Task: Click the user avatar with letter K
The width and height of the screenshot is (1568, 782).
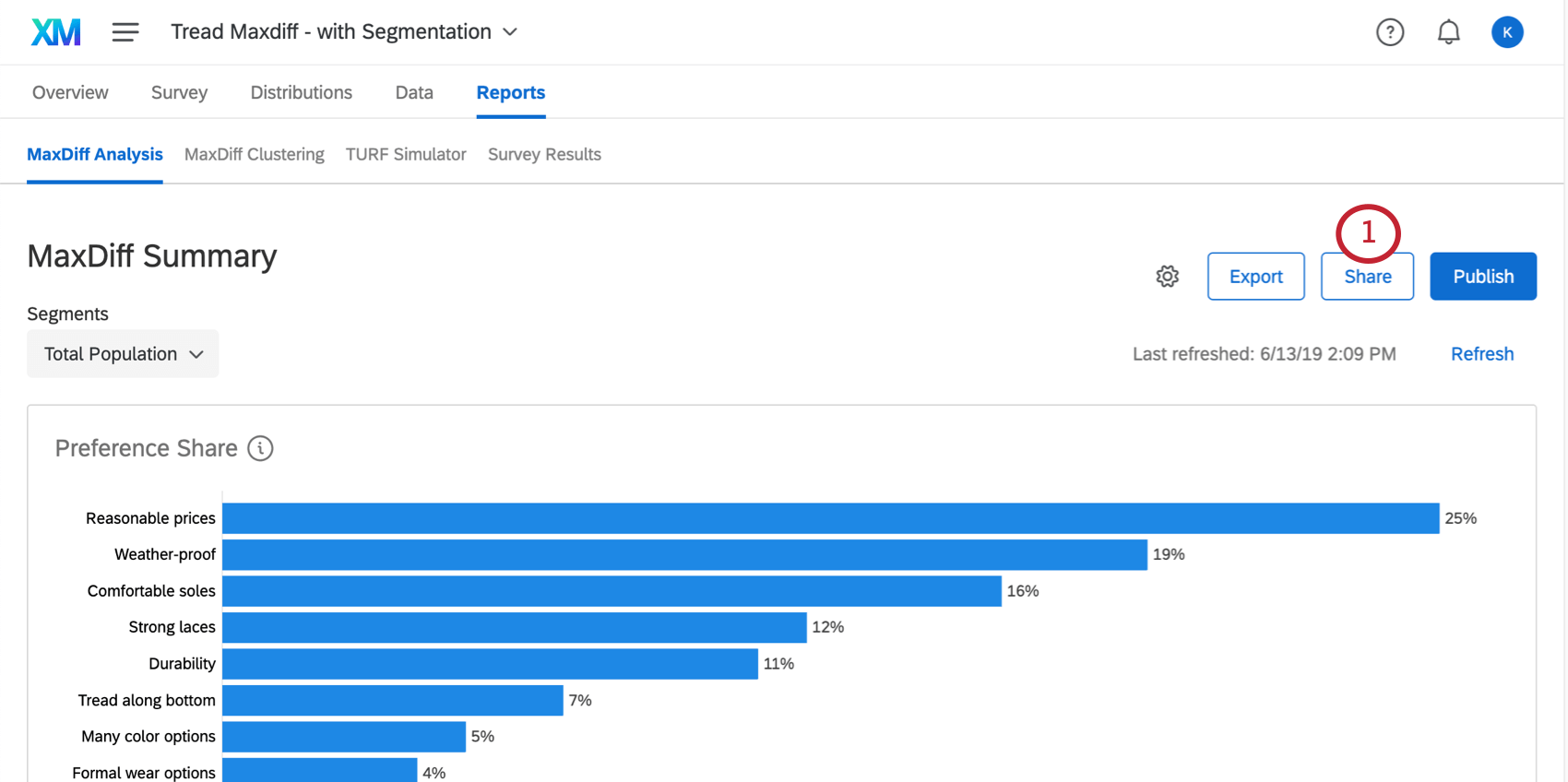Action: [1508, 31]
